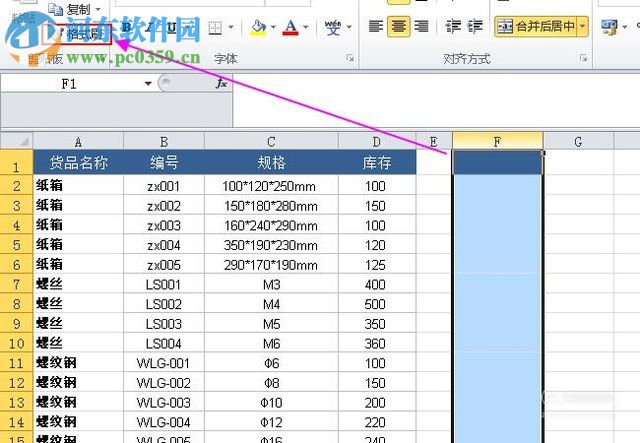
Task: Open the phonetic guide dropdown arrow
Action: [349, 27]
